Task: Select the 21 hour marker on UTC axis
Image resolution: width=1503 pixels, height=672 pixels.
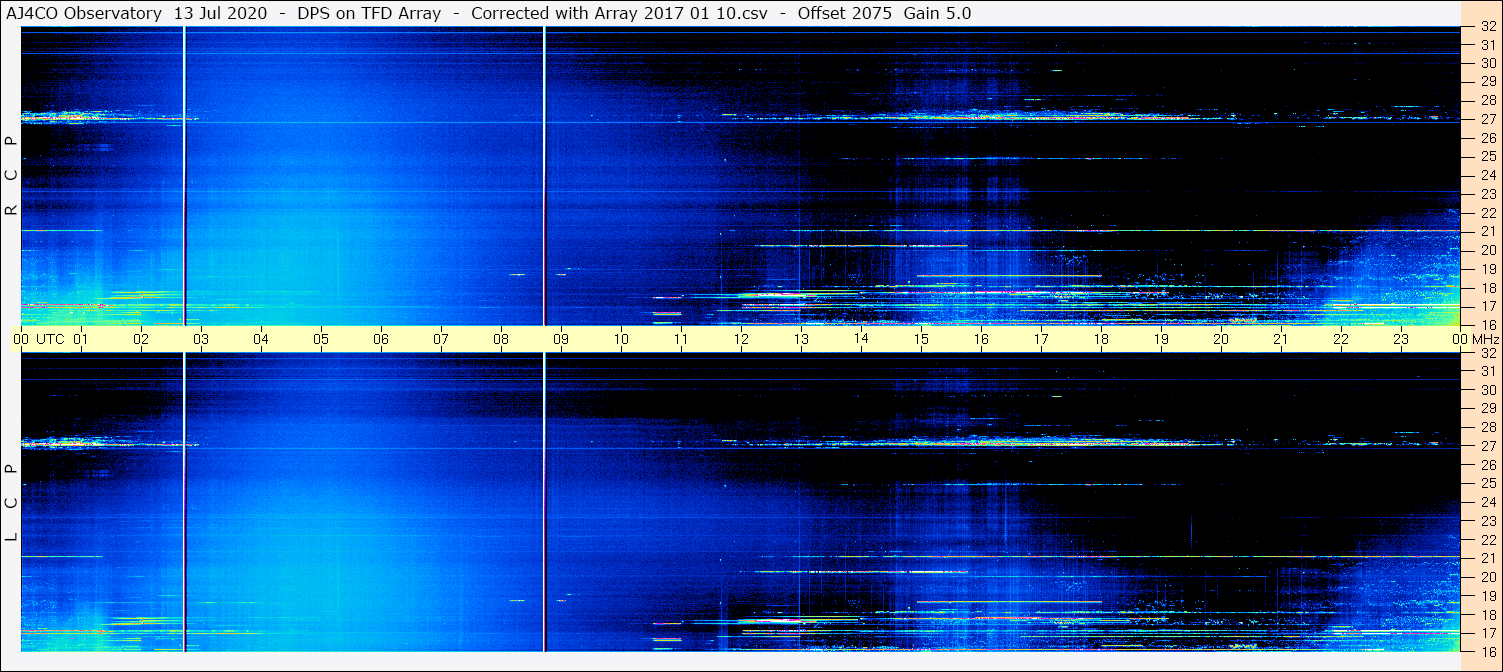Action: pyautogui.click(x=1281, y=339)
